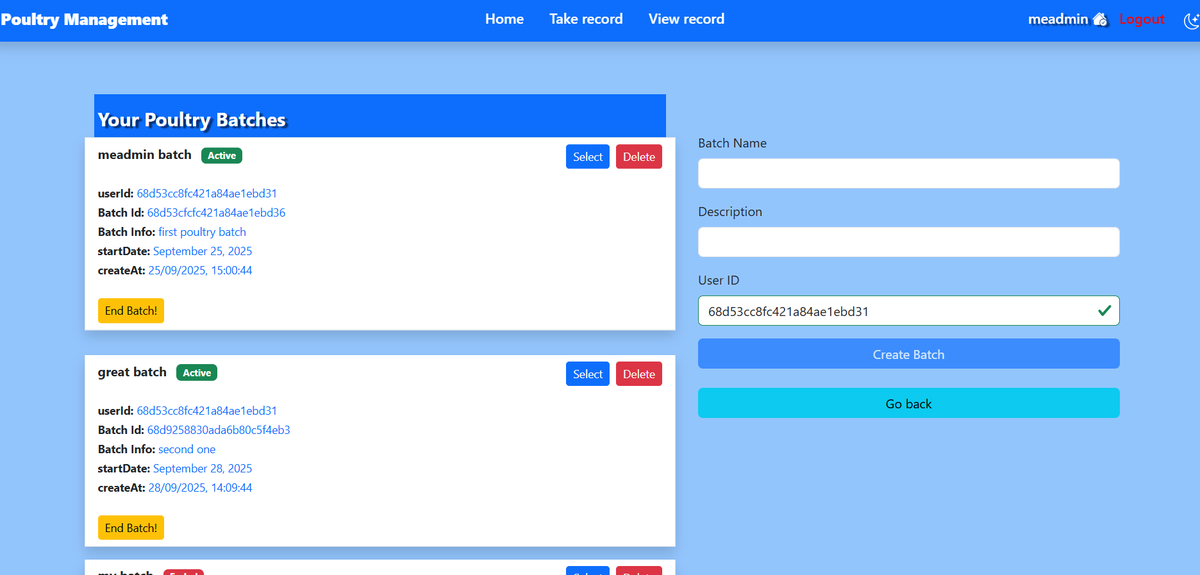Click inside the User ID field
1200x575 pixels.
909,311
